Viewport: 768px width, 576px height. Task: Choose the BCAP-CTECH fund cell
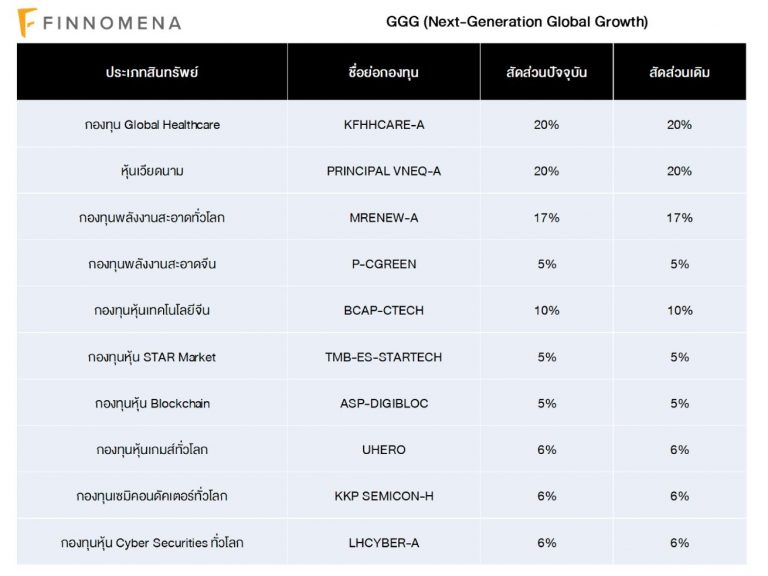coord(383,311)
